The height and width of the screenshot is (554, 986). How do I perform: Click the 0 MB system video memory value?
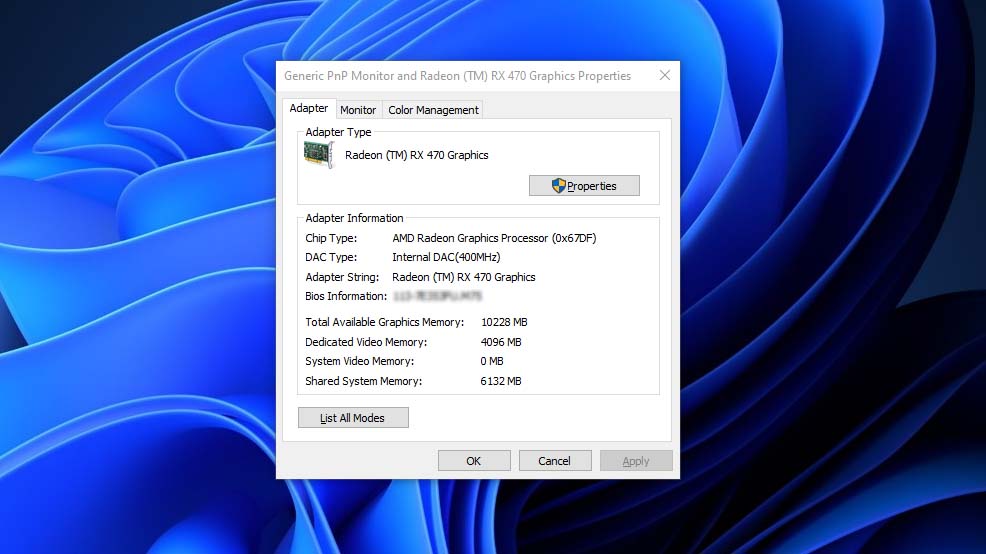pyautogui.click(x=492, y=361)
